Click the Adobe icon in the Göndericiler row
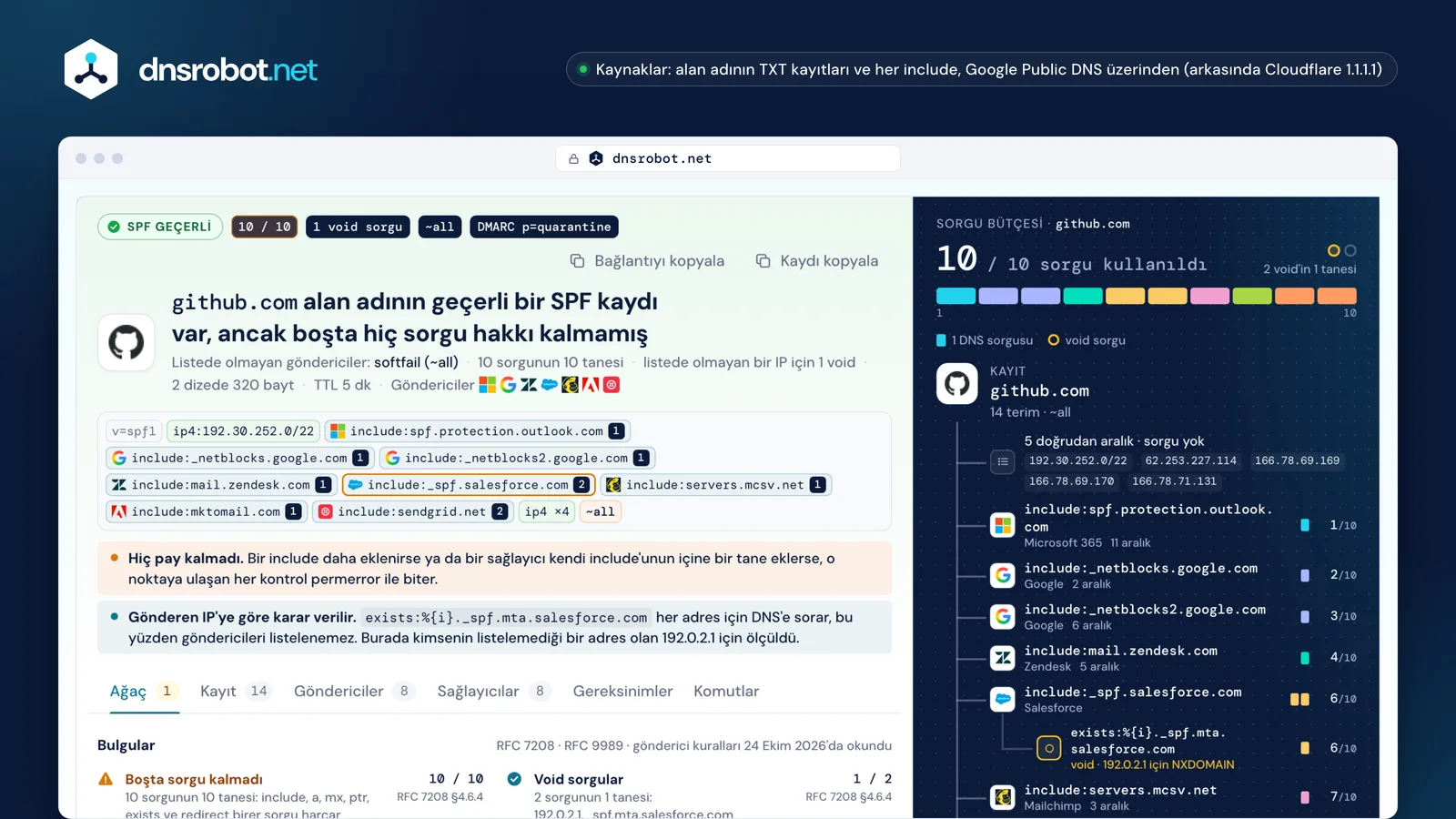1456x819 pixels. 591,385
